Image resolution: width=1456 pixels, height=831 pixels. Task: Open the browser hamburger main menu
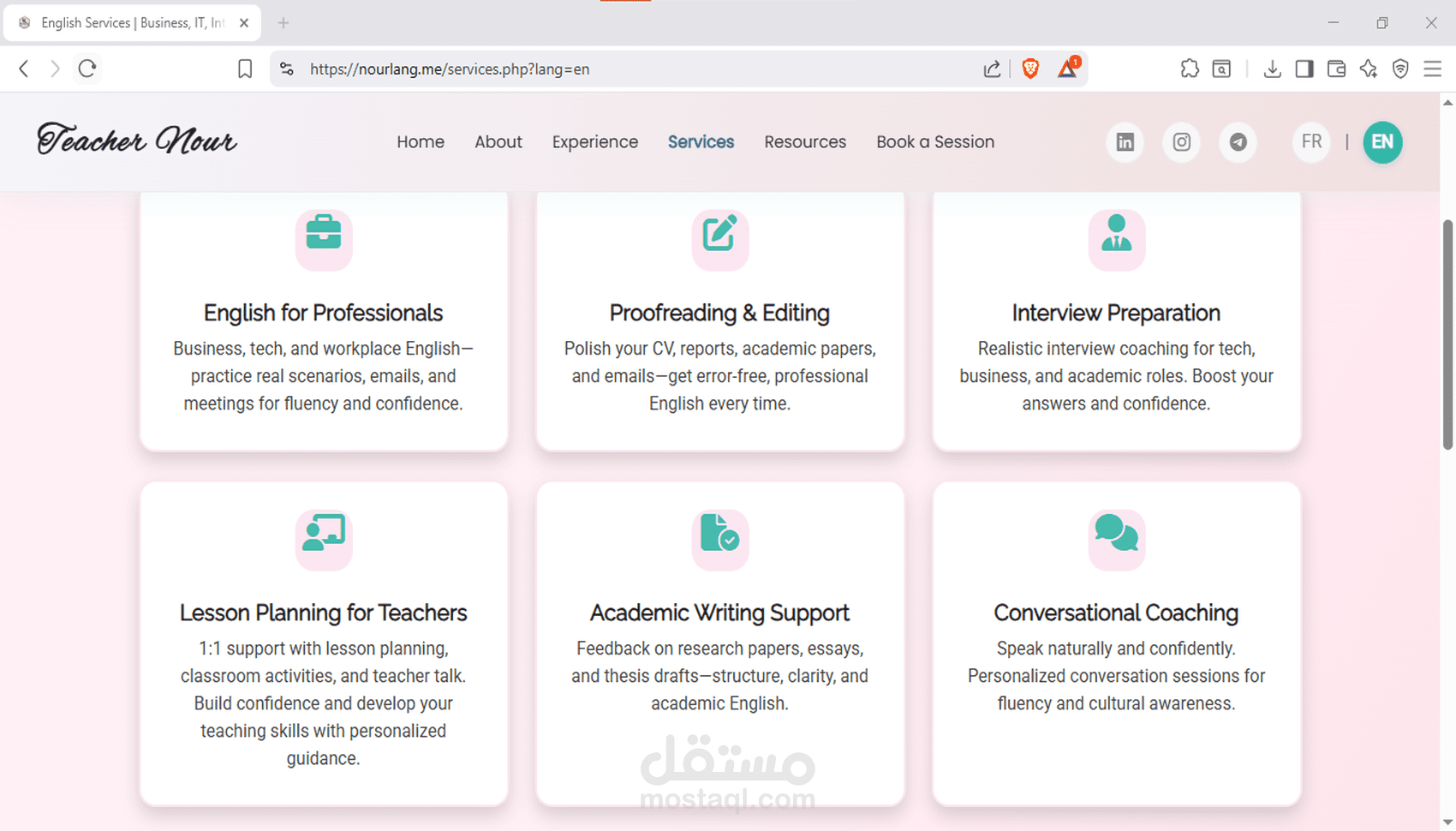pos(1432,69)
